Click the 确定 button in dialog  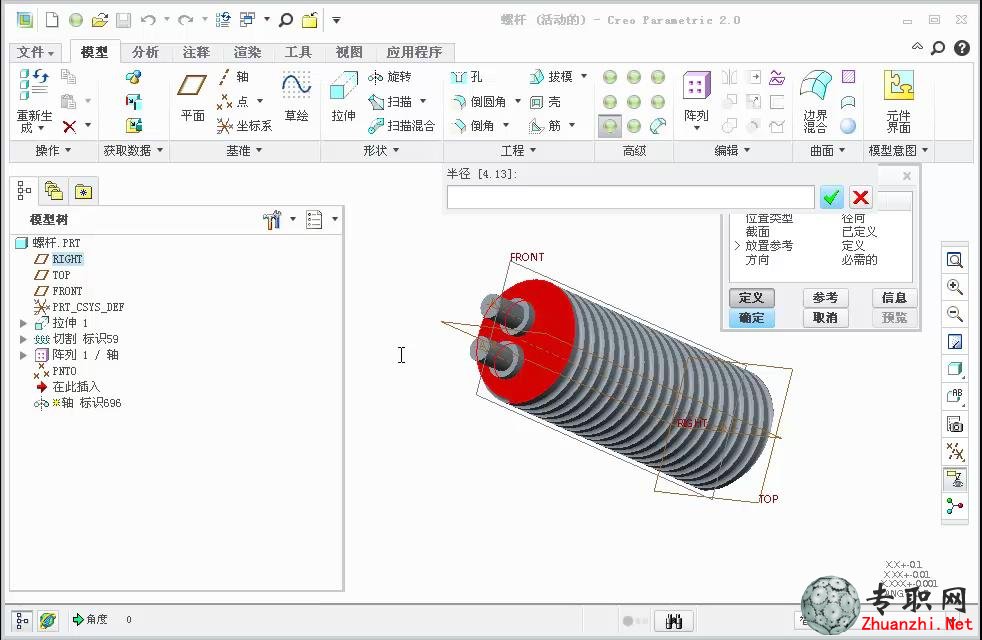click(x=752, y=317)
